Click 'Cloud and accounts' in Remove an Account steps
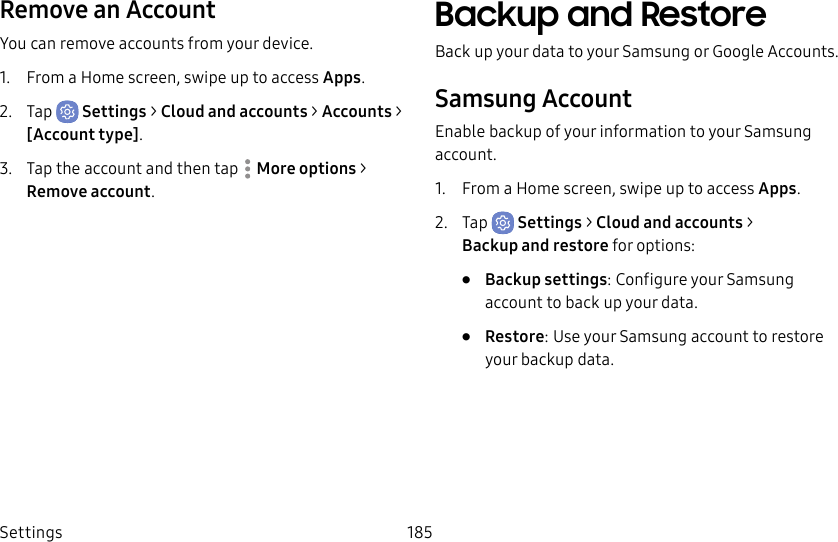 point(234,111)
